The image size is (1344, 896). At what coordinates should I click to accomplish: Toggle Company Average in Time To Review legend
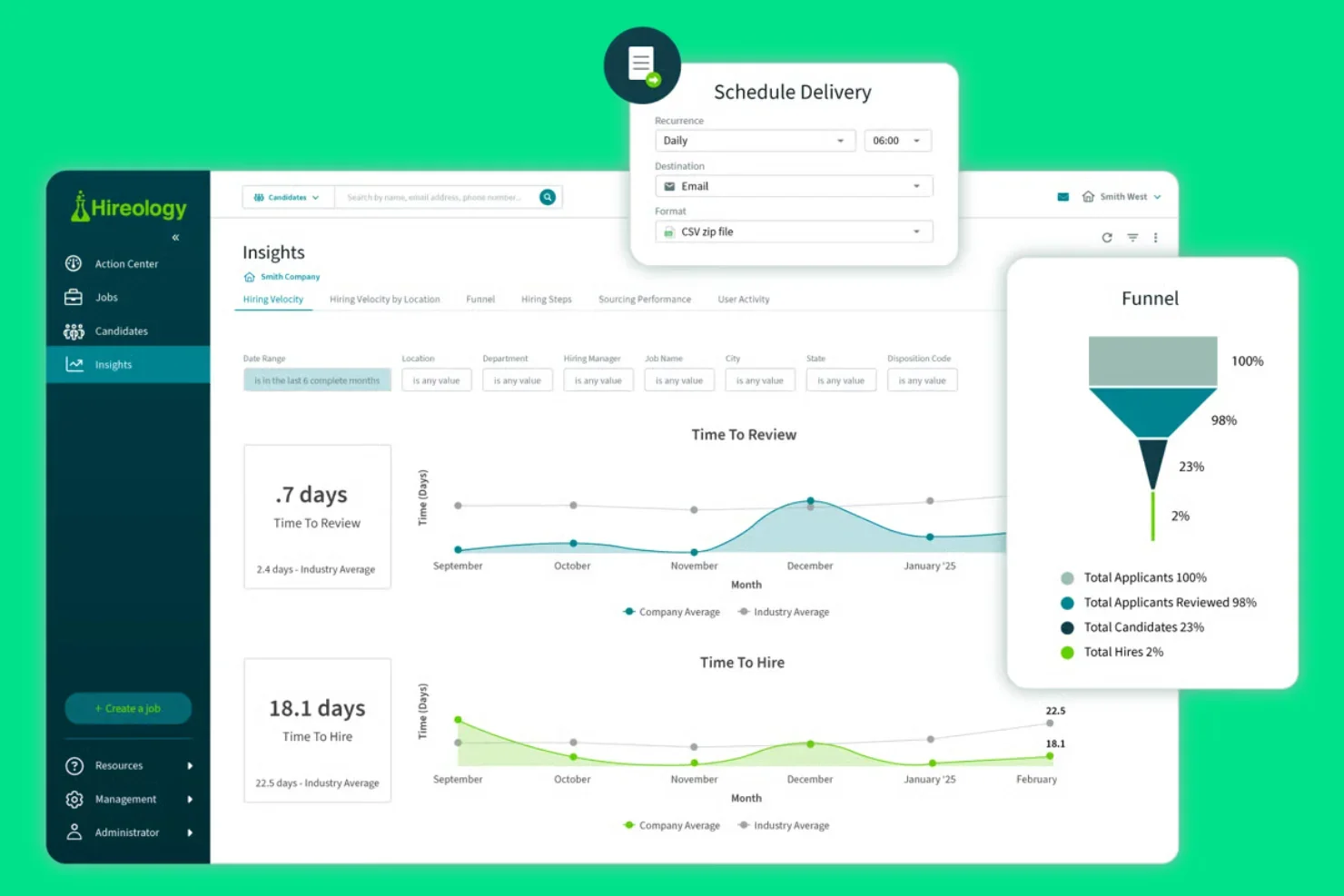pyautogui.click(x=672, y=611)
